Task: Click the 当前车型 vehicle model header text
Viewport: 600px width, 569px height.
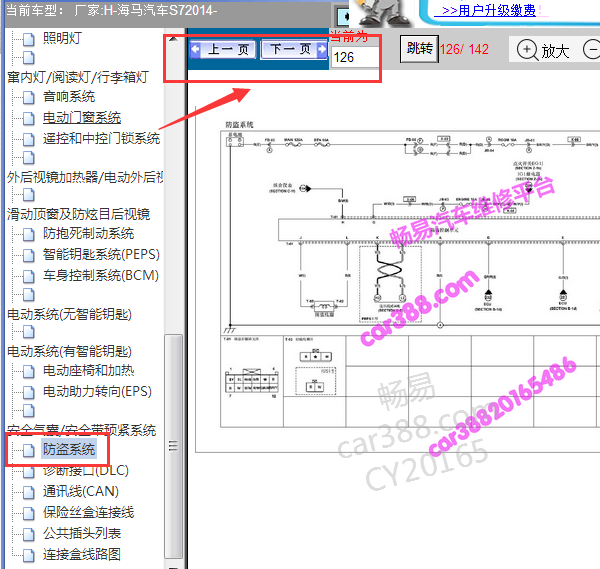Action: coord(111,10)
